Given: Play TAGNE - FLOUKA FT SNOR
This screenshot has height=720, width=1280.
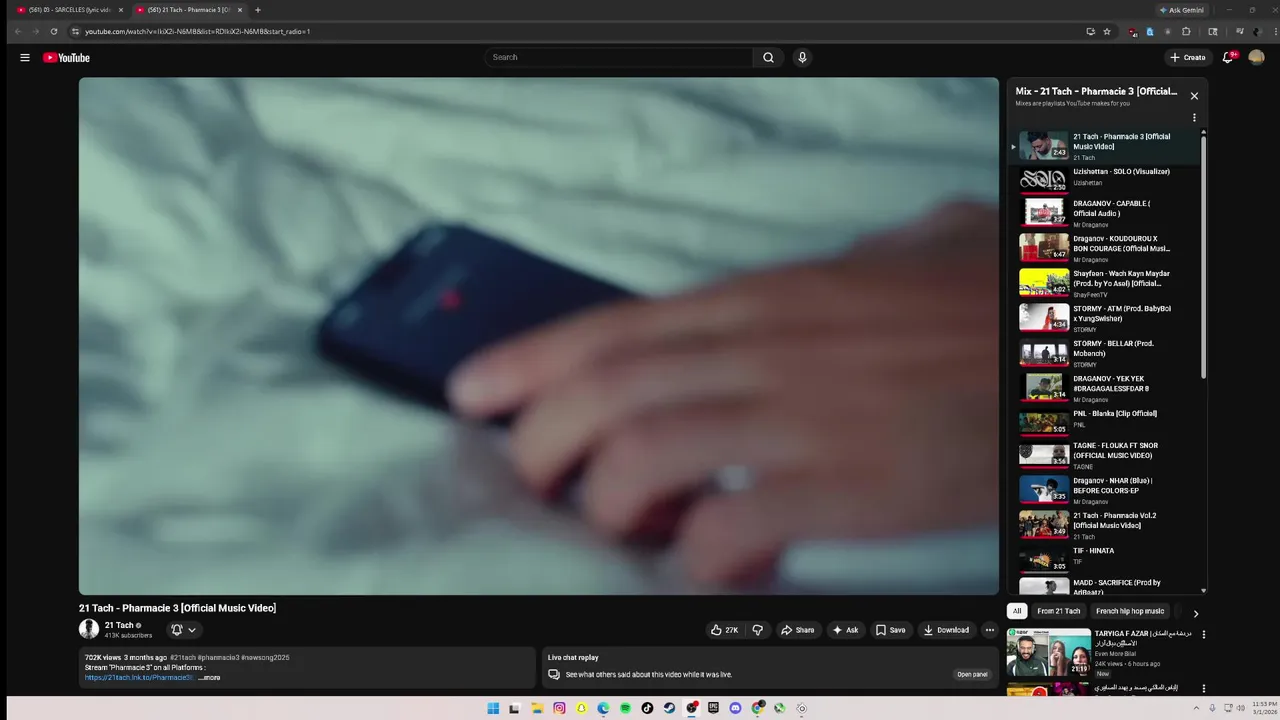Looking at the screenshot, I should (1105, 455).
